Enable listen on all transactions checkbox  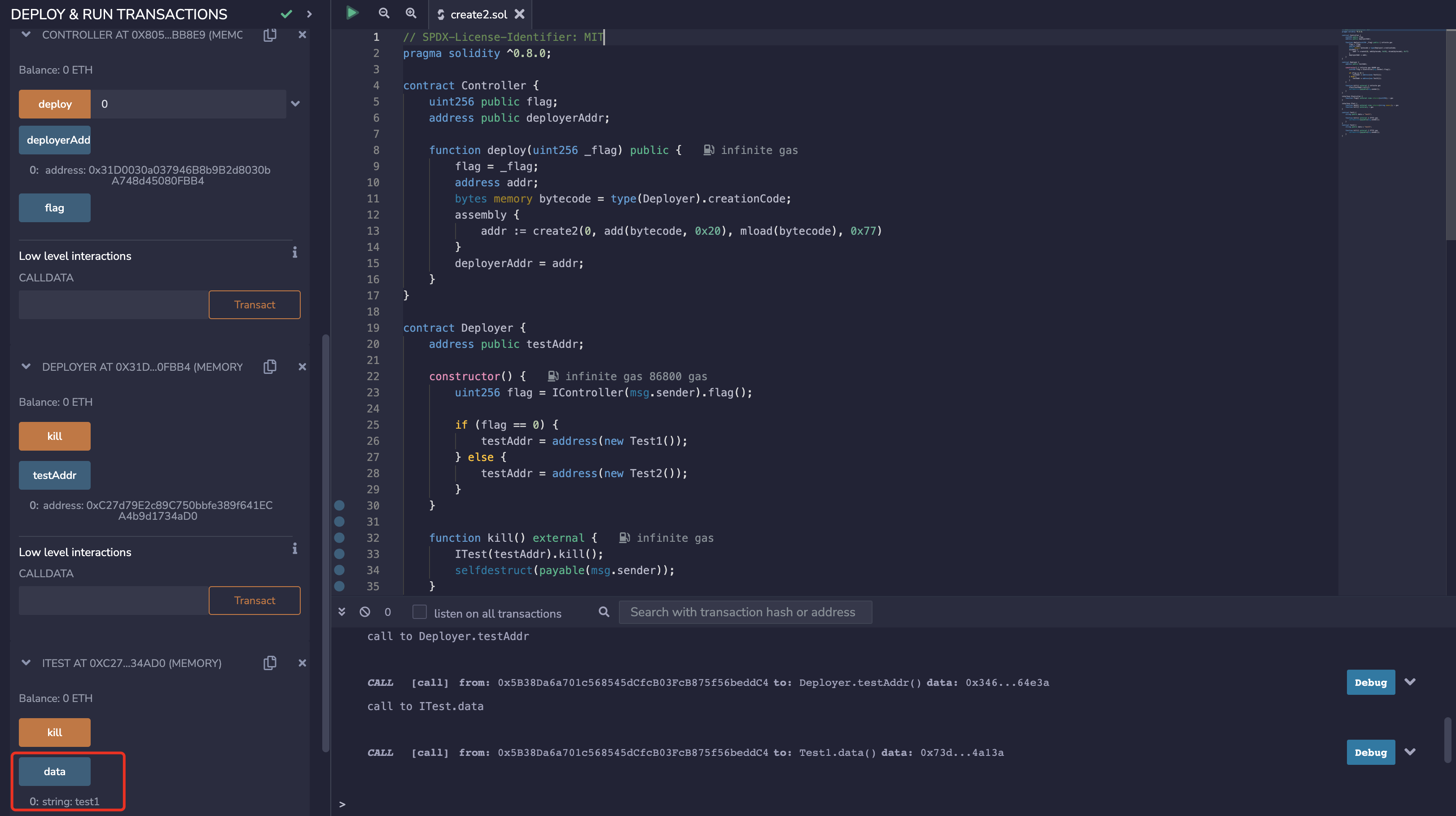[x=419, y=612]
